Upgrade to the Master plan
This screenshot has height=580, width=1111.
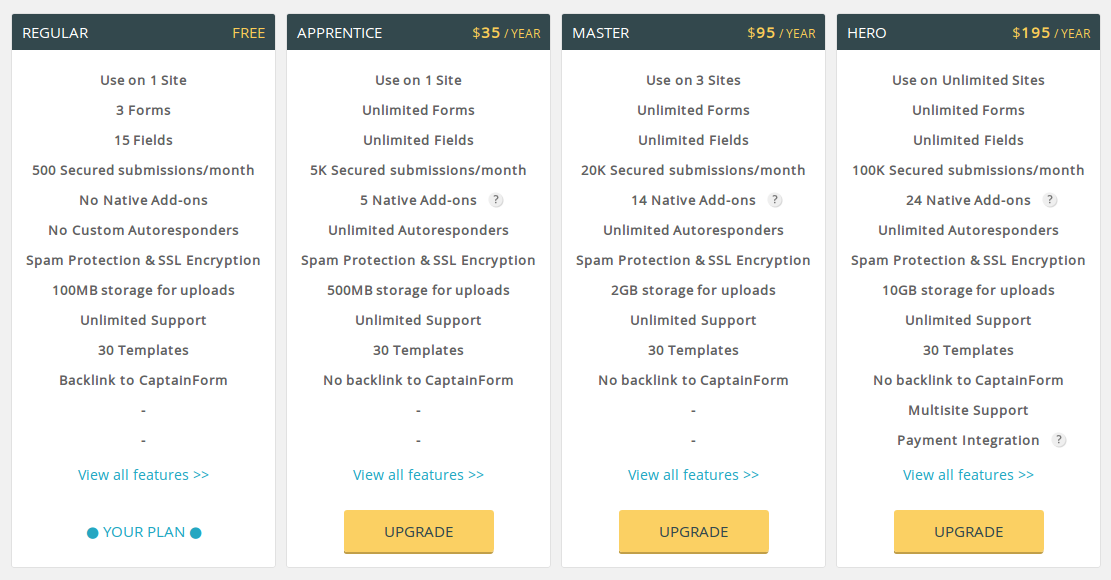click(x=693, y=531)
